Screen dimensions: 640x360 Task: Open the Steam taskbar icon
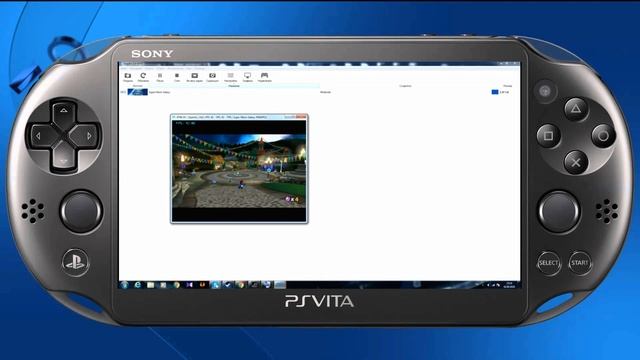pos(228,285)
